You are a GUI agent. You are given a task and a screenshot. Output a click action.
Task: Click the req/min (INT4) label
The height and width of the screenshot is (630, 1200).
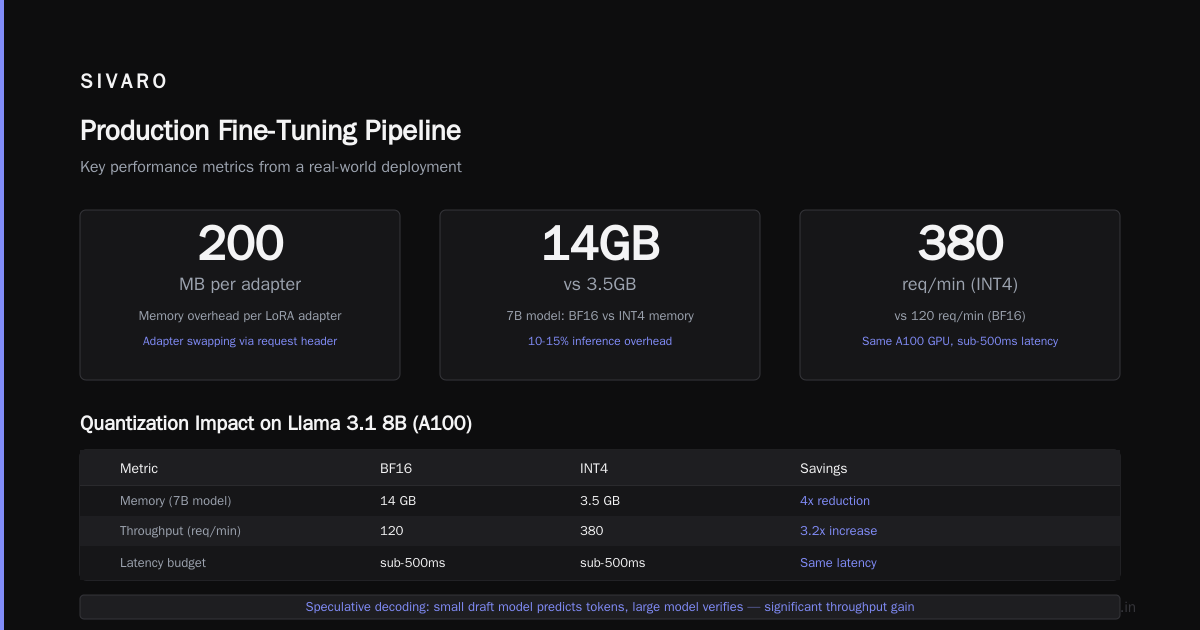[960, 284]
